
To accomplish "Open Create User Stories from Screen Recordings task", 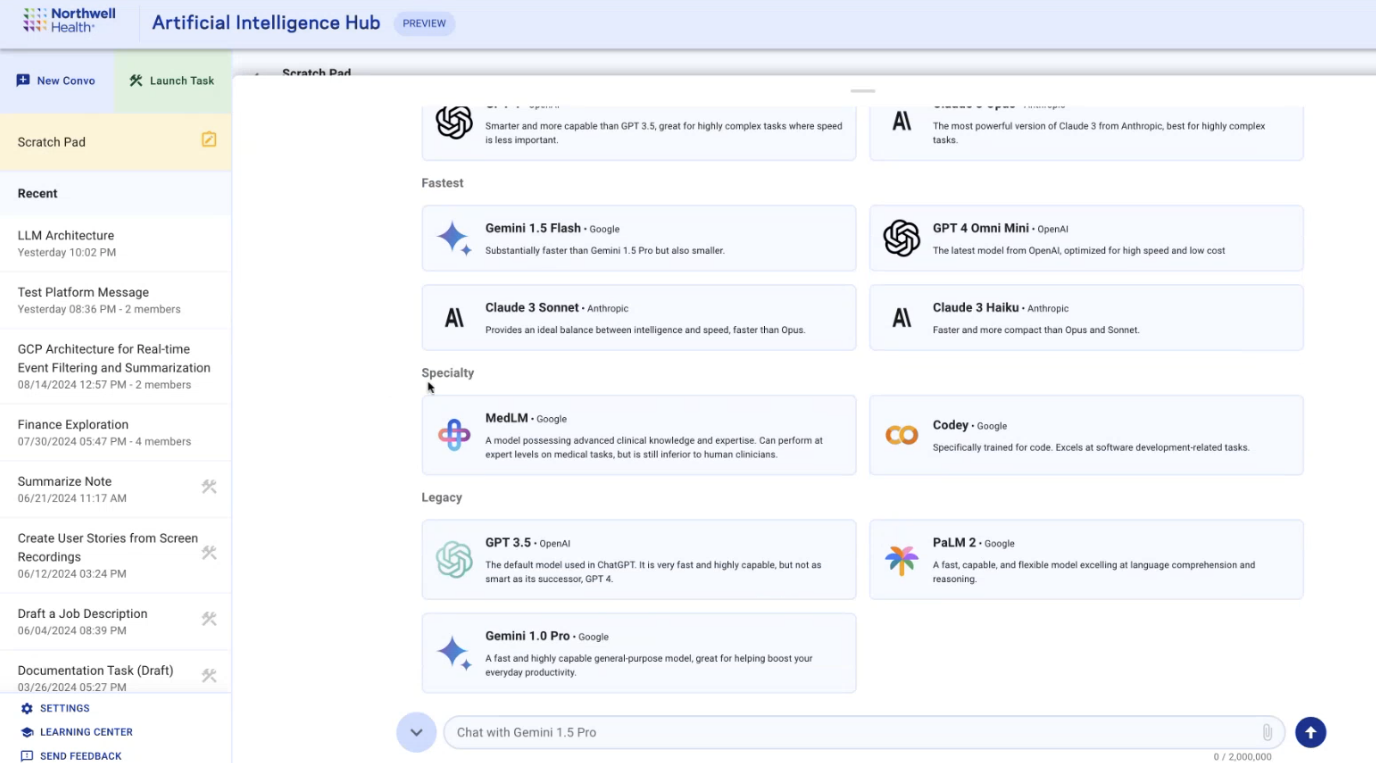I will [x=116, y=555].
